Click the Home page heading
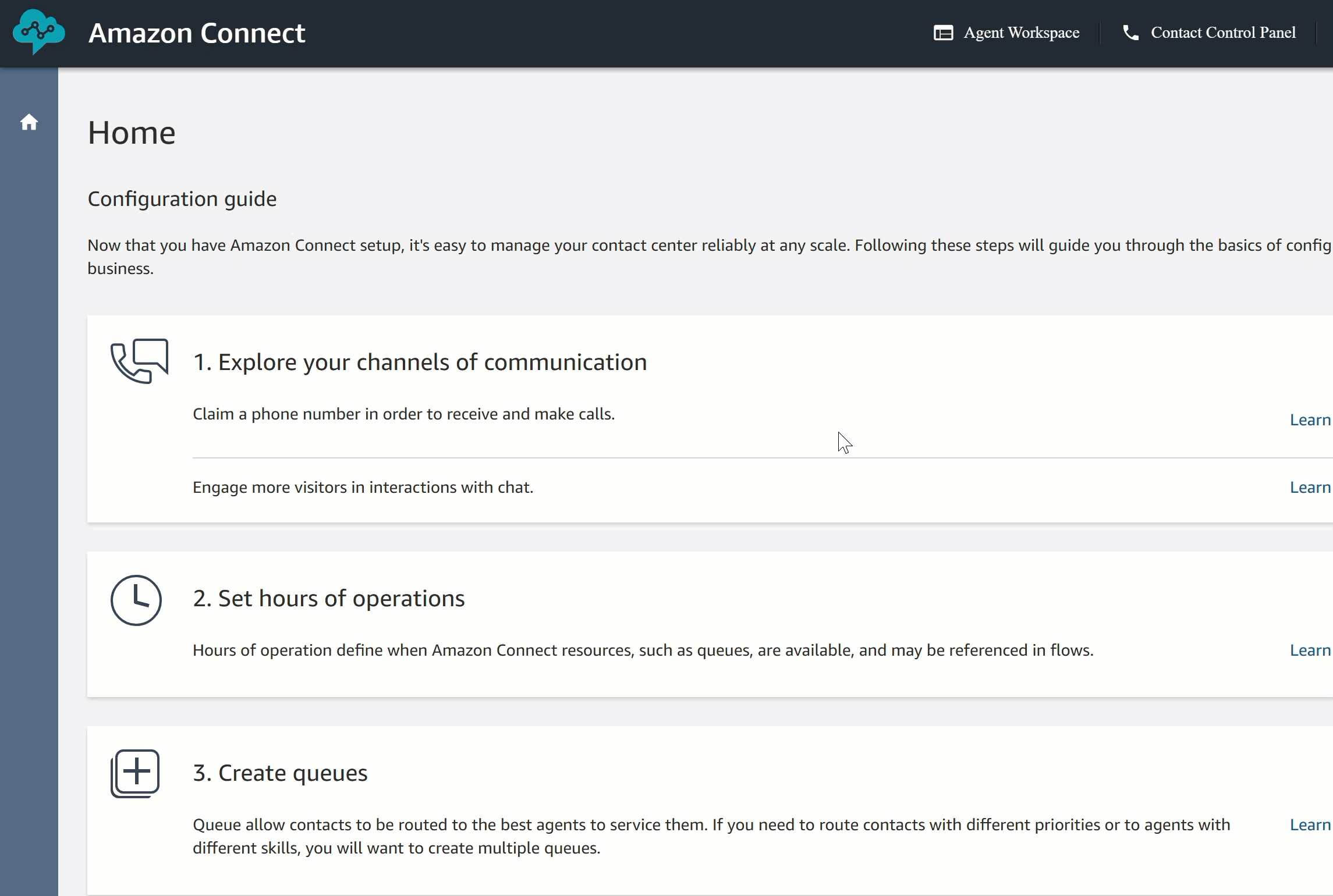The image size is (1333, 896). point(132,133)
